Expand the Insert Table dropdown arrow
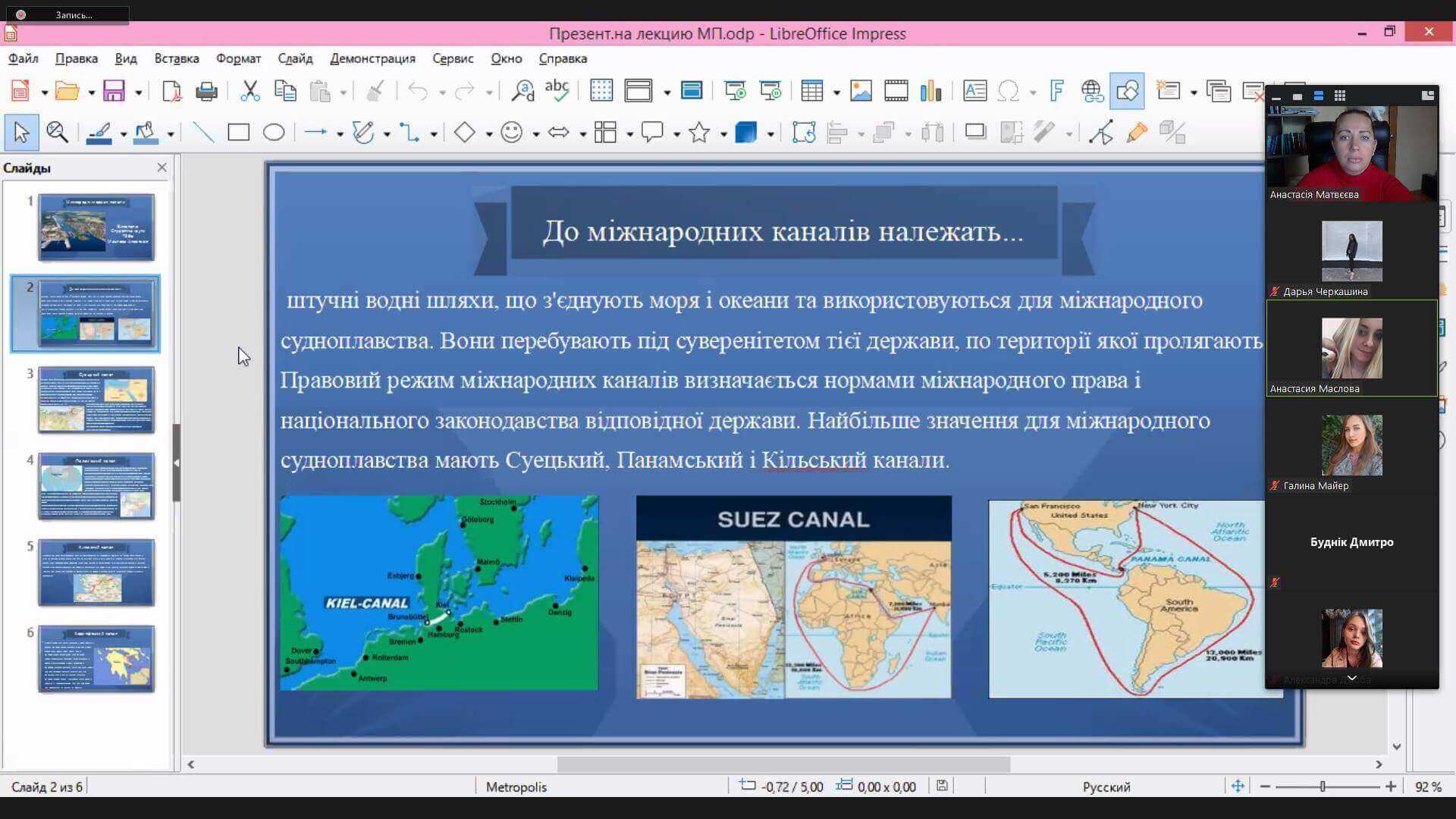 (x=836, y=93)
